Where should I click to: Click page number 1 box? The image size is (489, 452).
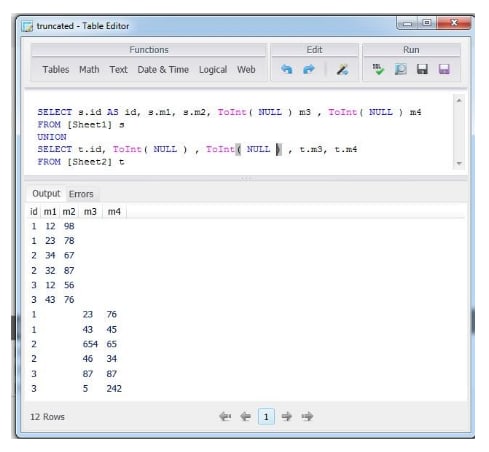click(266, 416)
